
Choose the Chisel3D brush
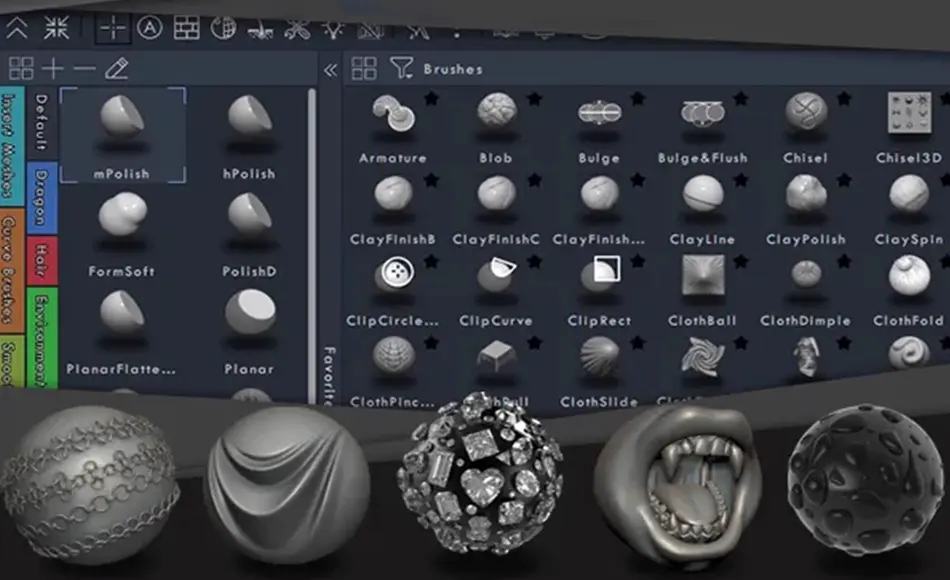(909, 128)
